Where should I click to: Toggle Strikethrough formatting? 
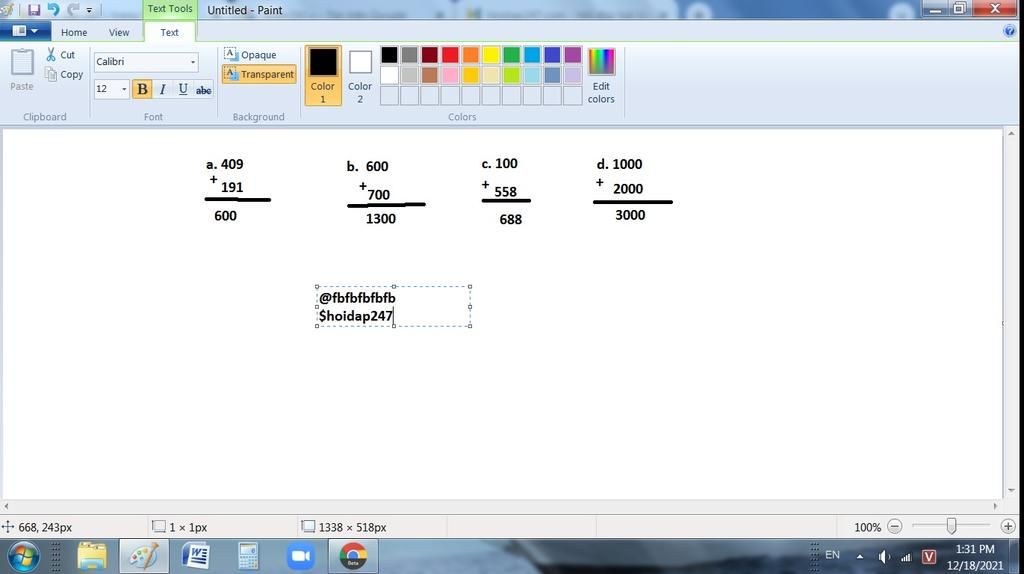(204, 89)
